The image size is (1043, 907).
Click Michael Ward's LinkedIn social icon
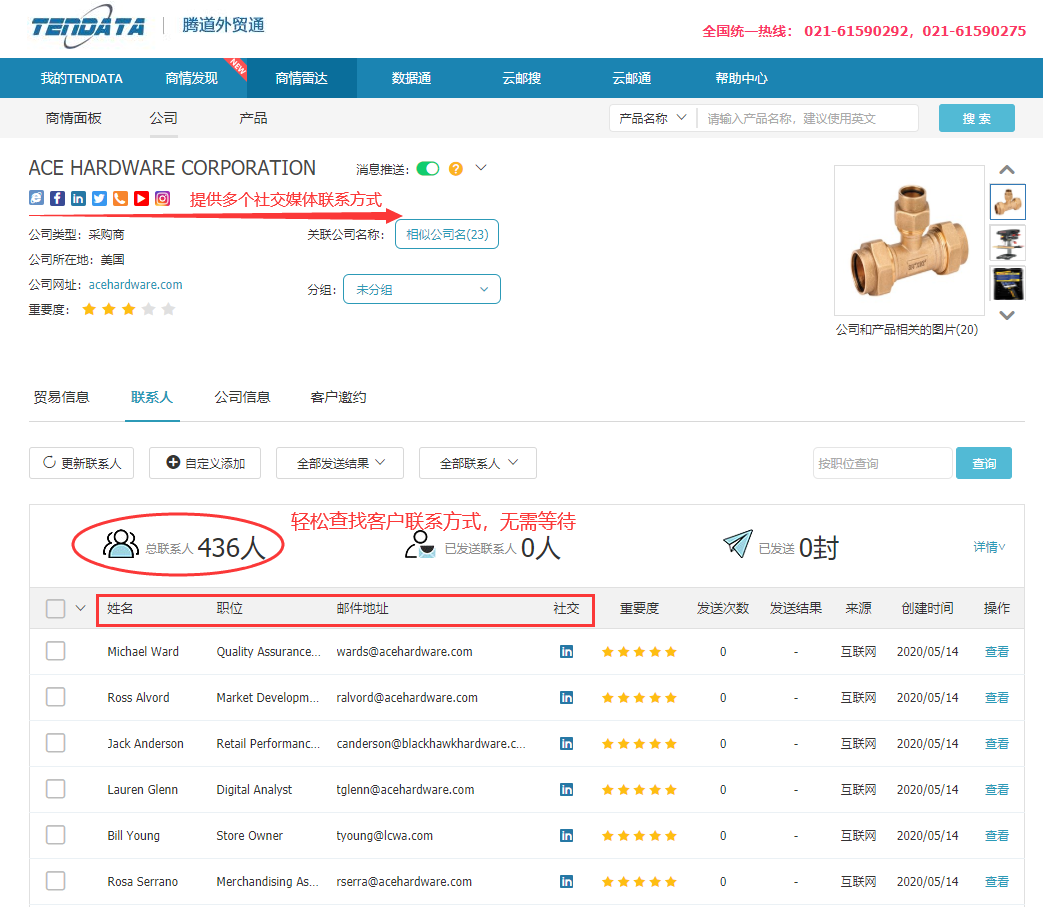point(566,651)
